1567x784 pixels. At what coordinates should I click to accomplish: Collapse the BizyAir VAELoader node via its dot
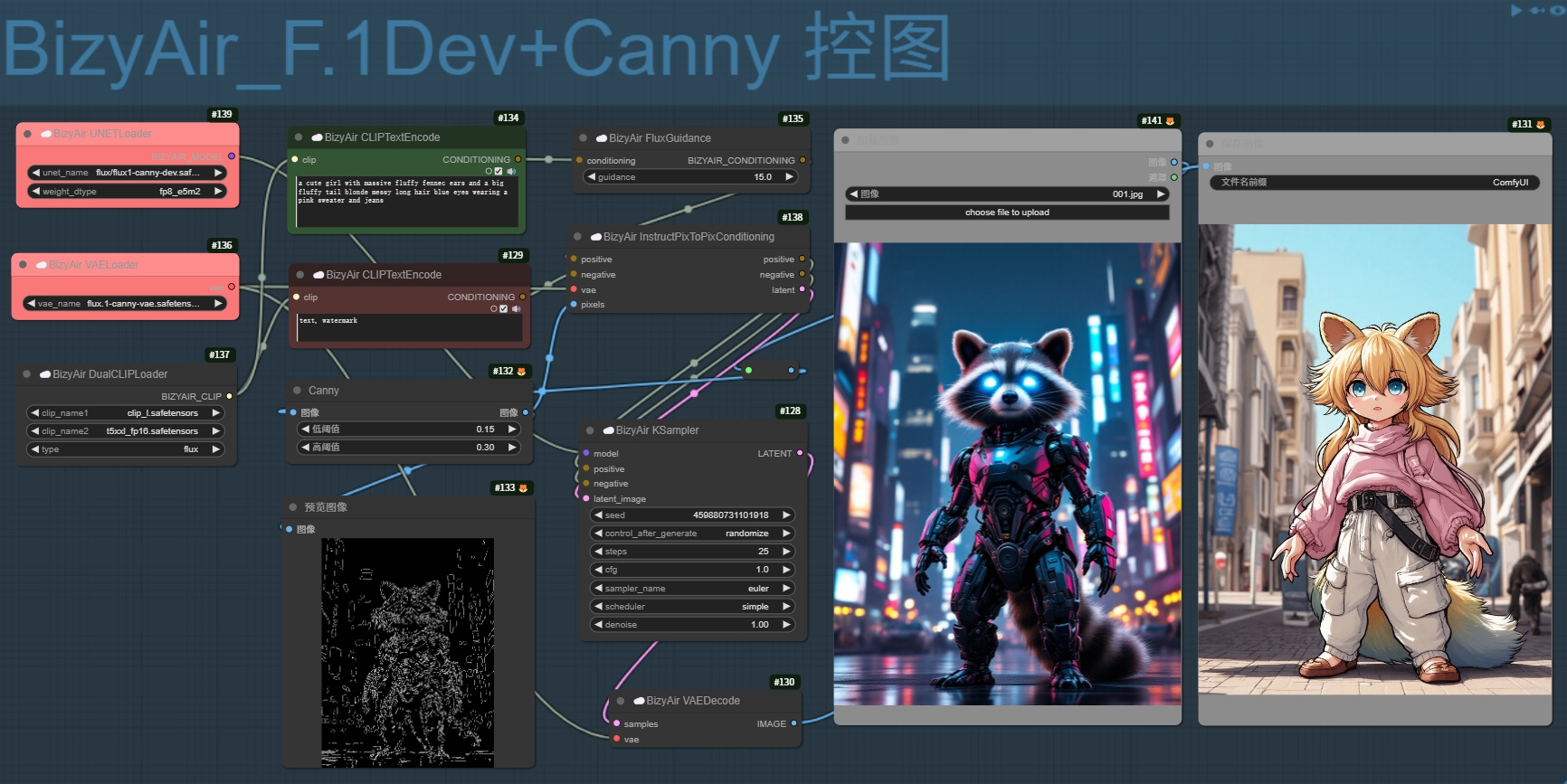(24, 265)
